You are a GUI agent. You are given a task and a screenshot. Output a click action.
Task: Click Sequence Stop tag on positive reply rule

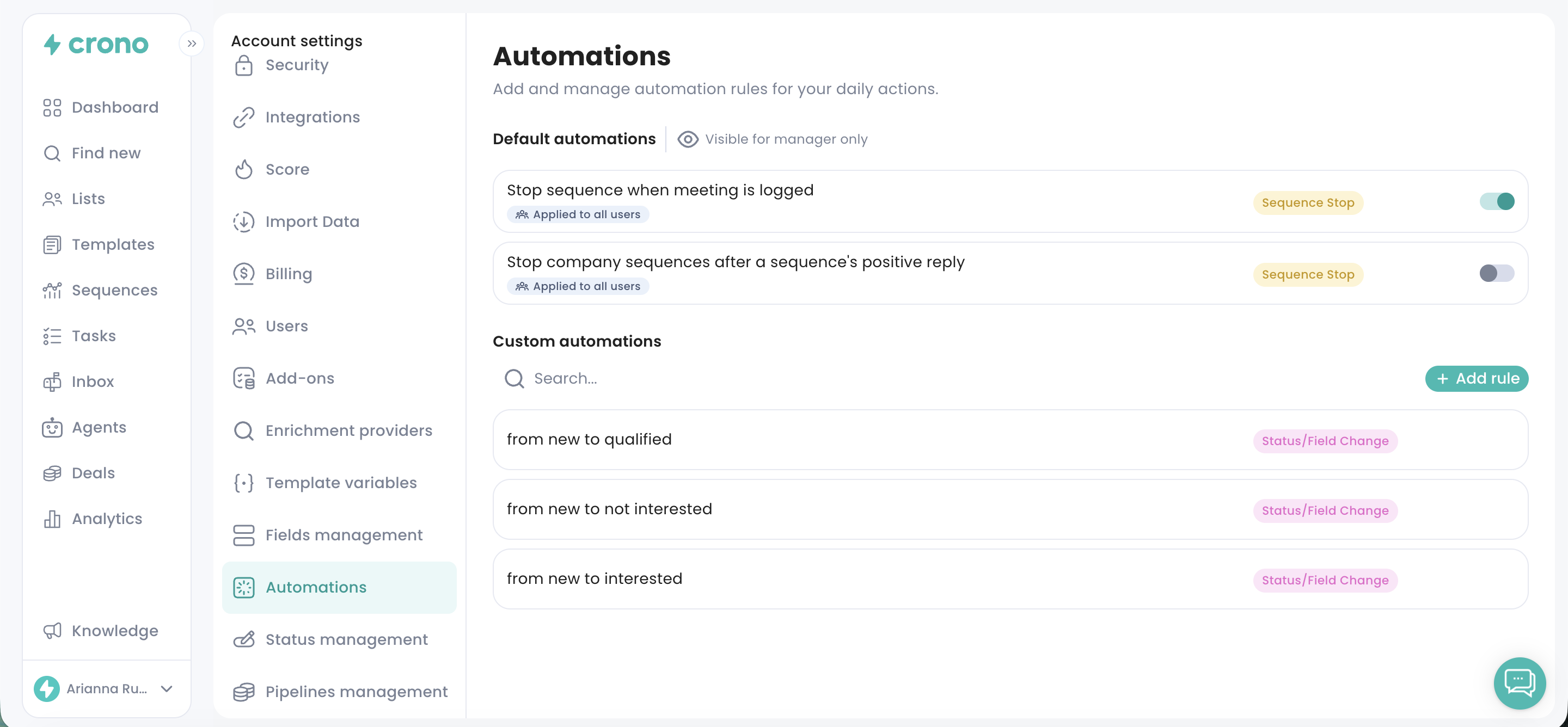[1308, 274]
